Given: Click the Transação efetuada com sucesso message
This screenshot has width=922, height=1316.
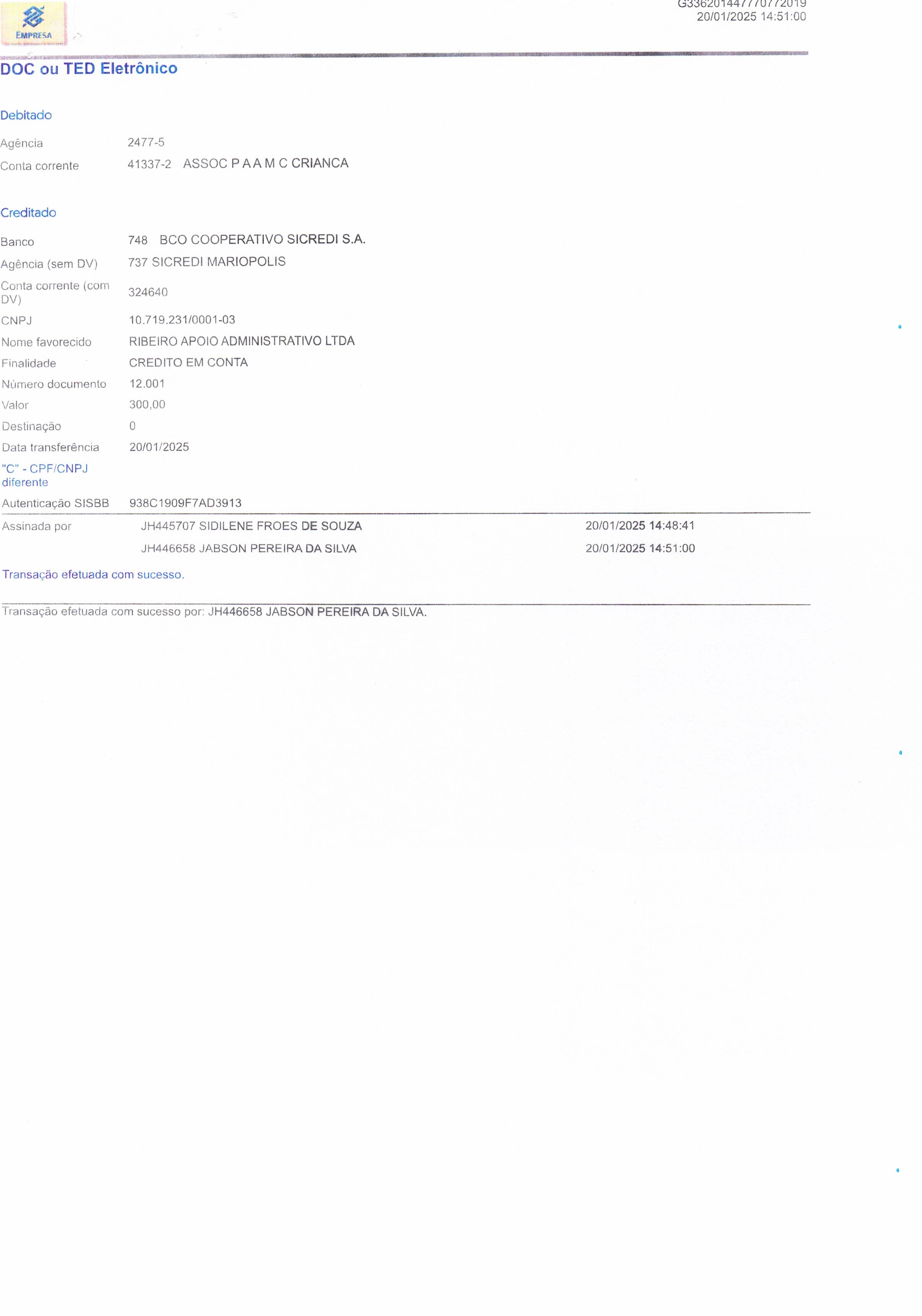Looking at the screenshot, I should pyautogui.click(x=93, y=575).
